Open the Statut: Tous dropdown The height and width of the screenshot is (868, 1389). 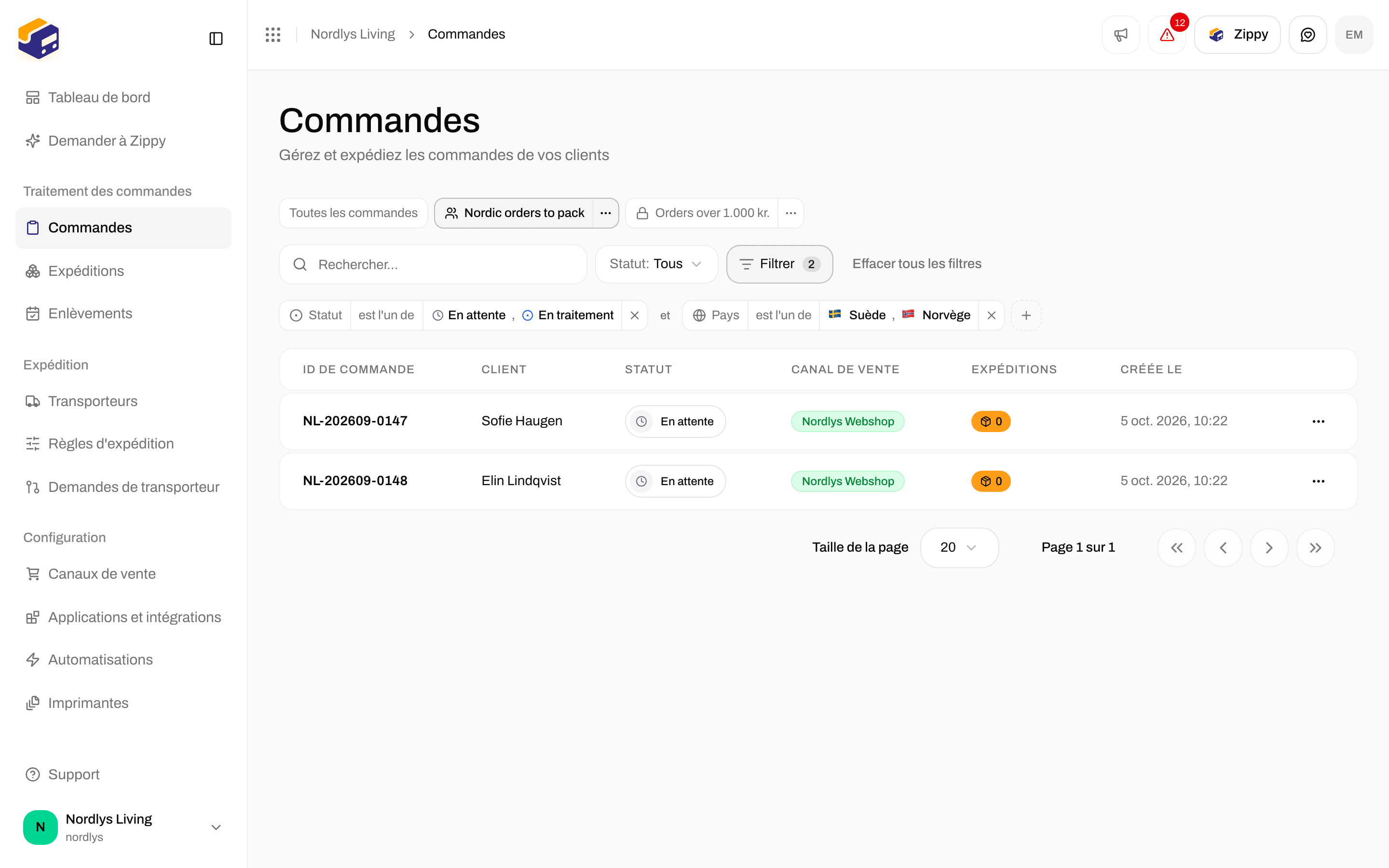tap(656, 264)
